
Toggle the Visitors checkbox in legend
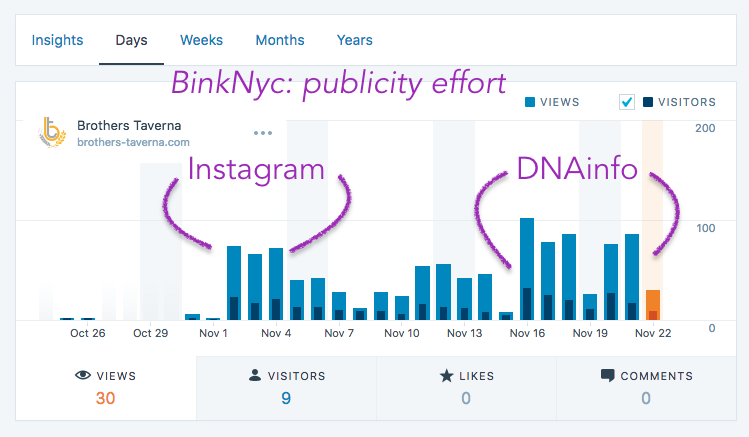coord(627,102)
